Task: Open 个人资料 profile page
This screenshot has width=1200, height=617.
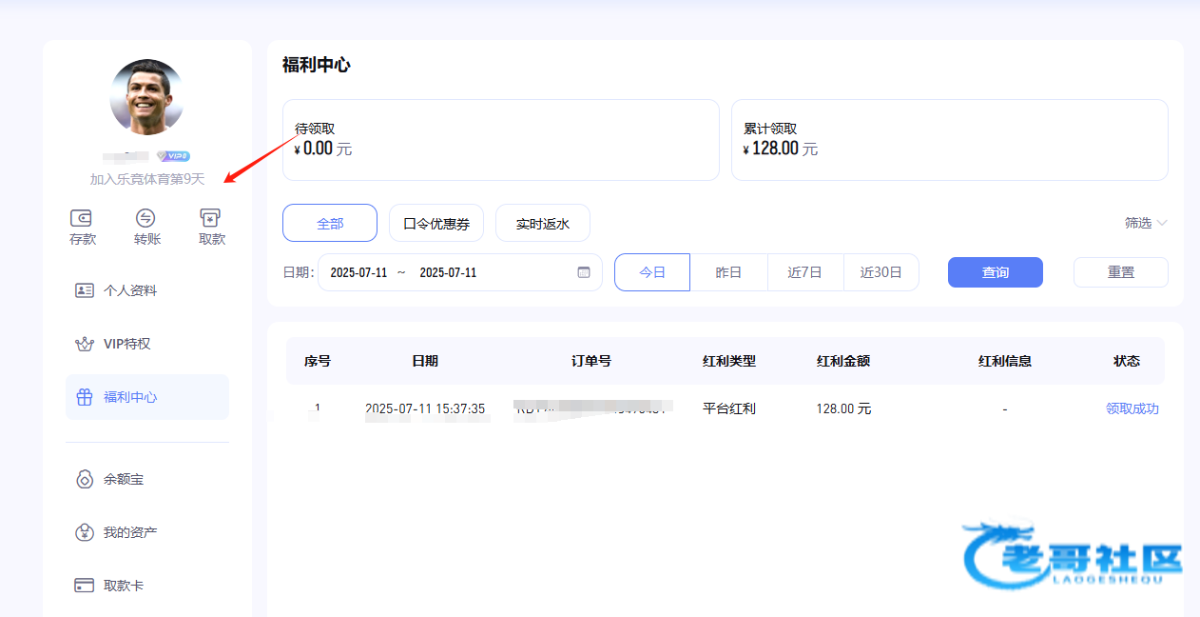Action: click(130, 291)
